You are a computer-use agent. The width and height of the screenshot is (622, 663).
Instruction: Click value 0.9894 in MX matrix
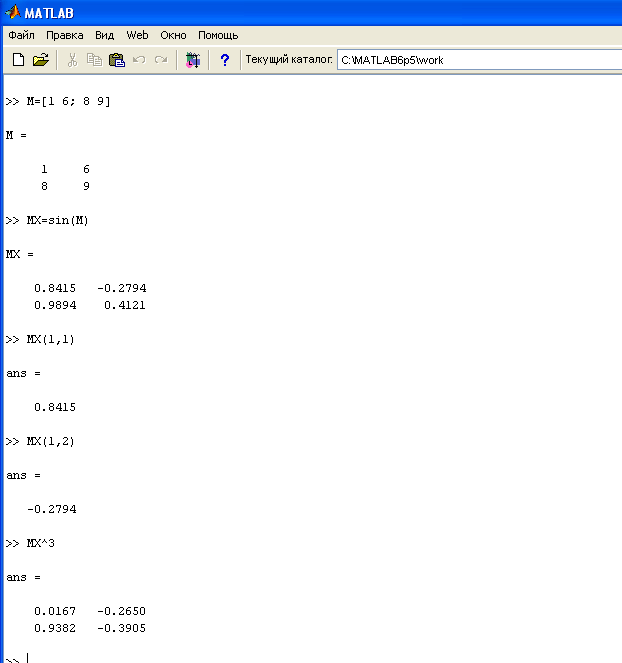[x=55, y=305]
